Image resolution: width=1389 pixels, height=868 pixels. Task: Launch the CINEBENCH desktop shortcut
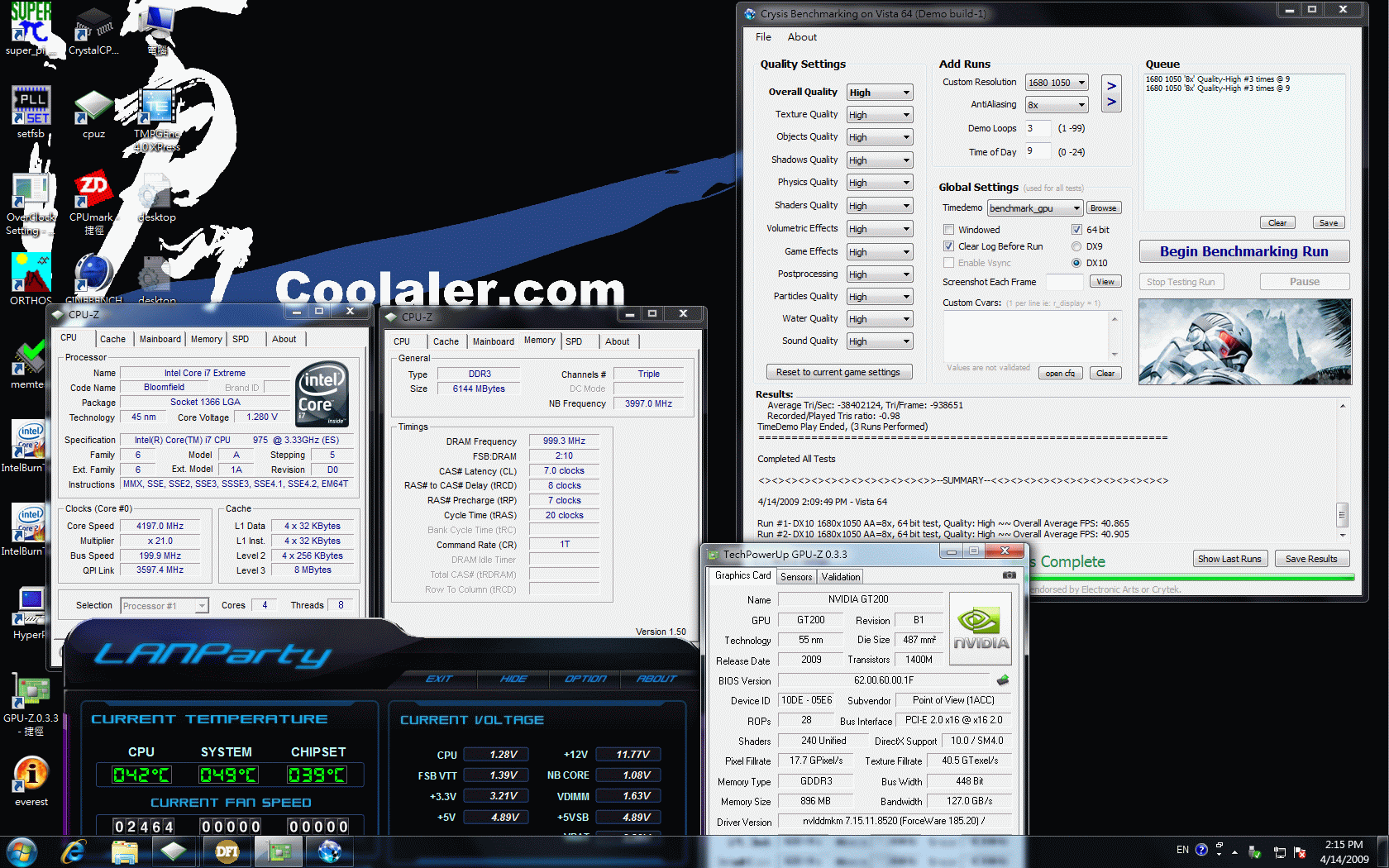(x=93, y=279)
